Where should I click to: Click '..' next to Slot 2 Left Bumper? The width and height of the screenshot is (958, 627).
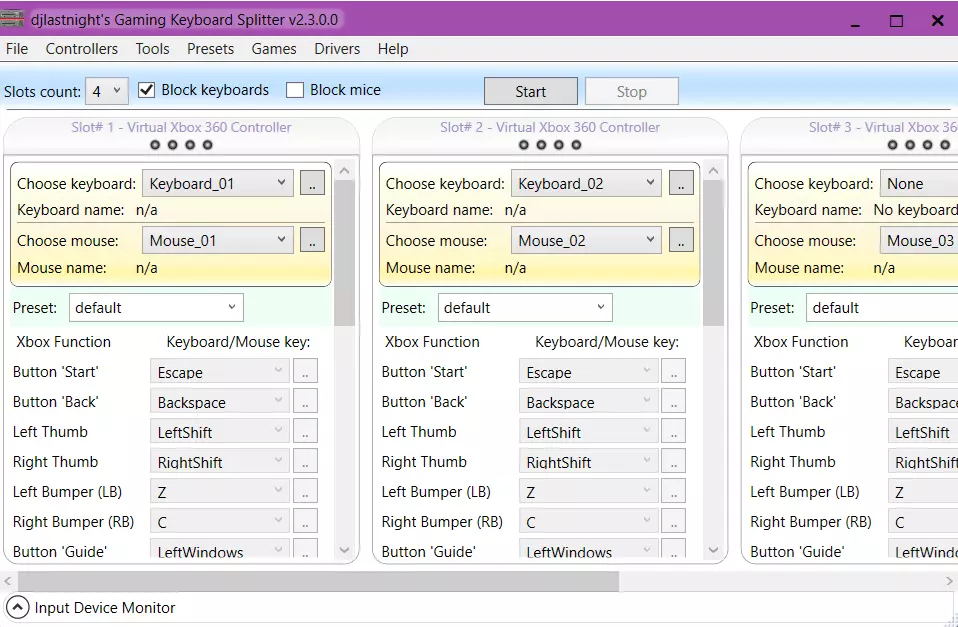[674, 491]
